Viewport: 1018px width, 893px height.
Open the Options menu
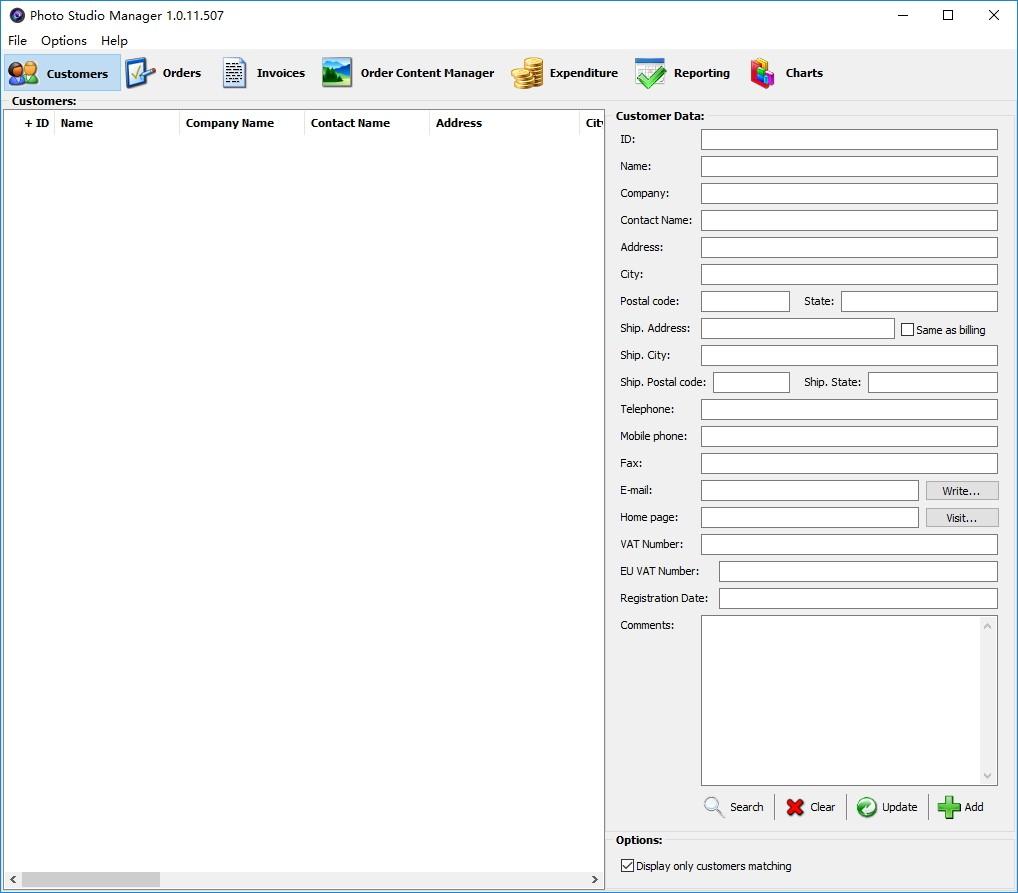tap(64, 40)
